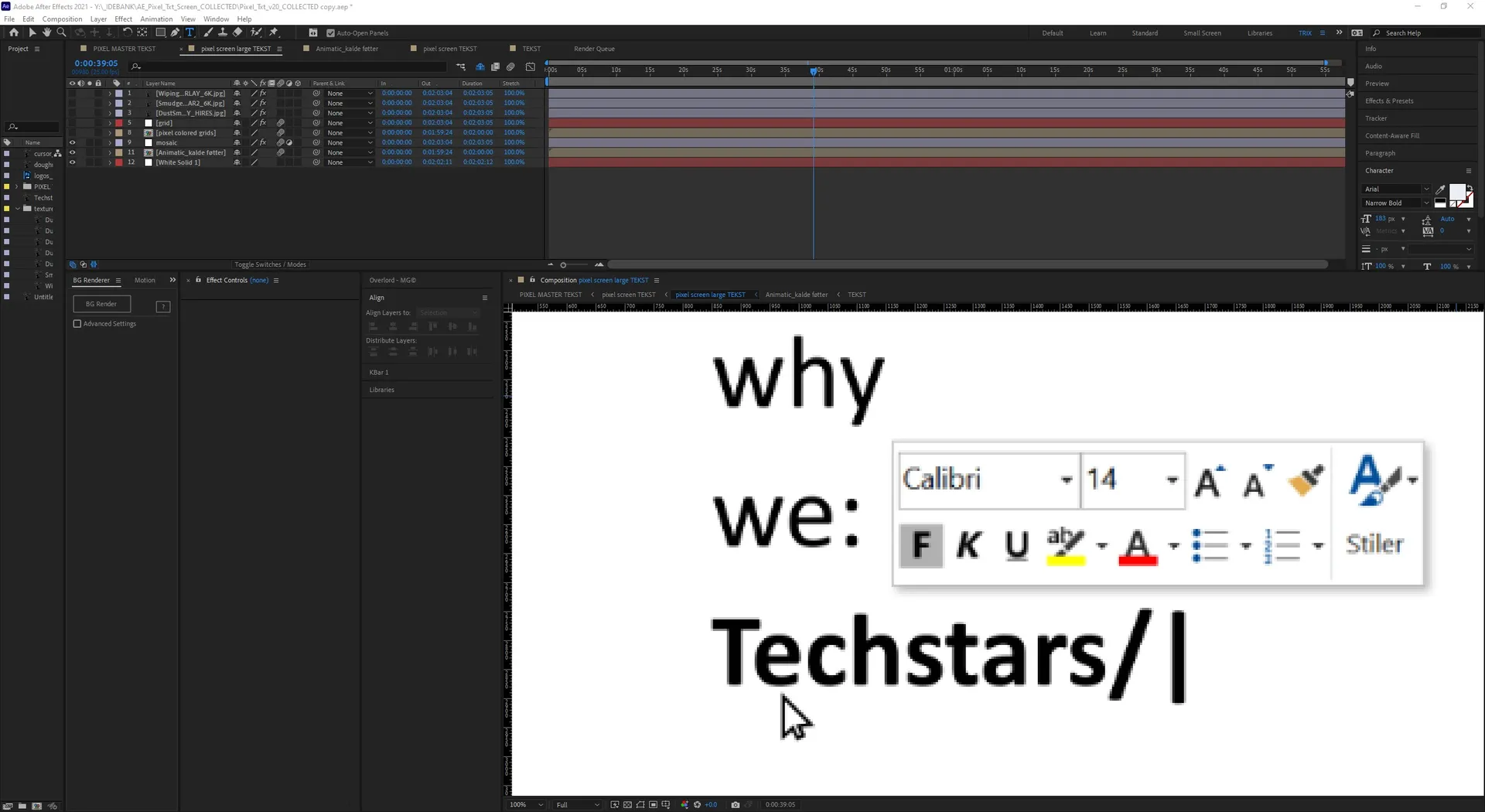Screen dimensions: 1485x812
Task: Show the pixel colored grids layer
Action: 72,133
